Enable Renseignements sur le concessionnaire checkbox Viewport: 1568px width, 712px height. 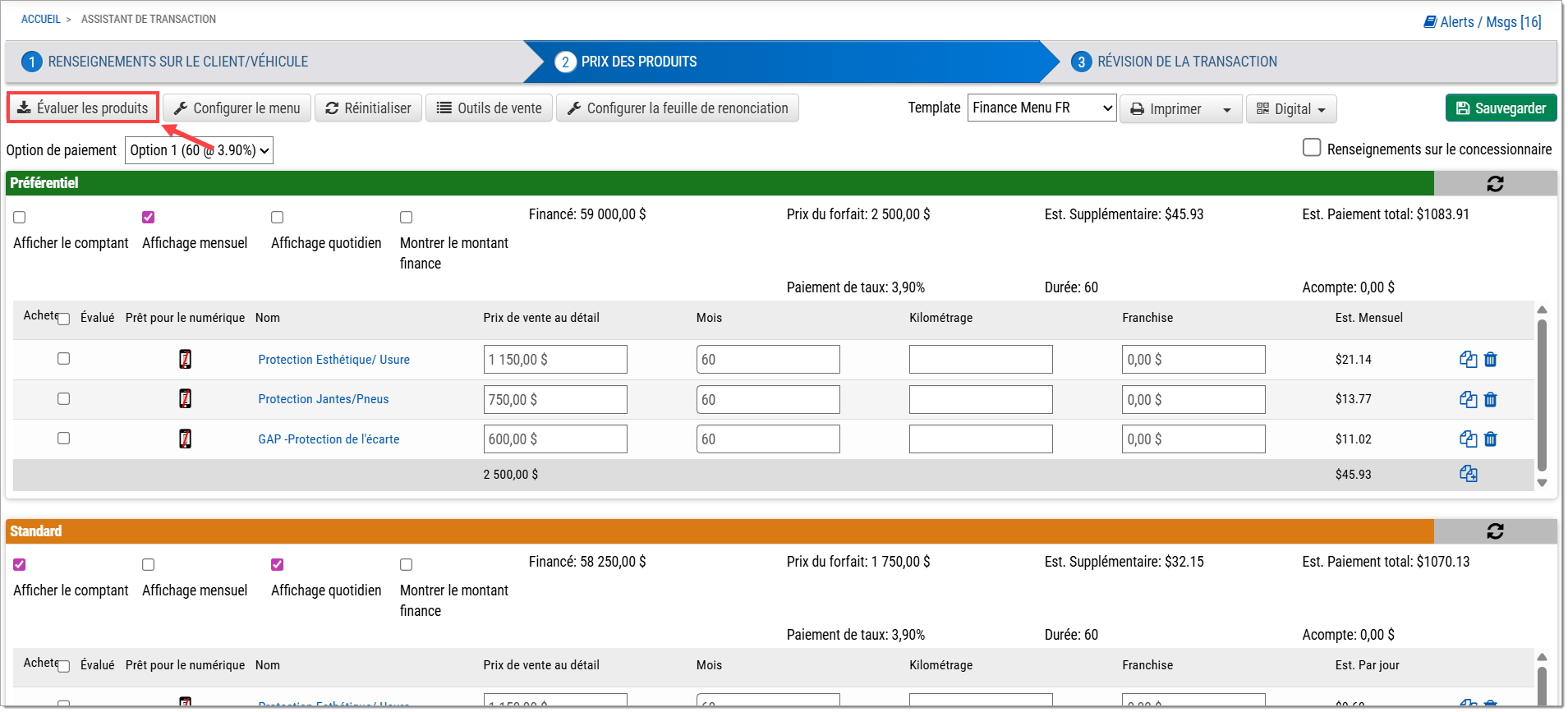(1312, 148)
